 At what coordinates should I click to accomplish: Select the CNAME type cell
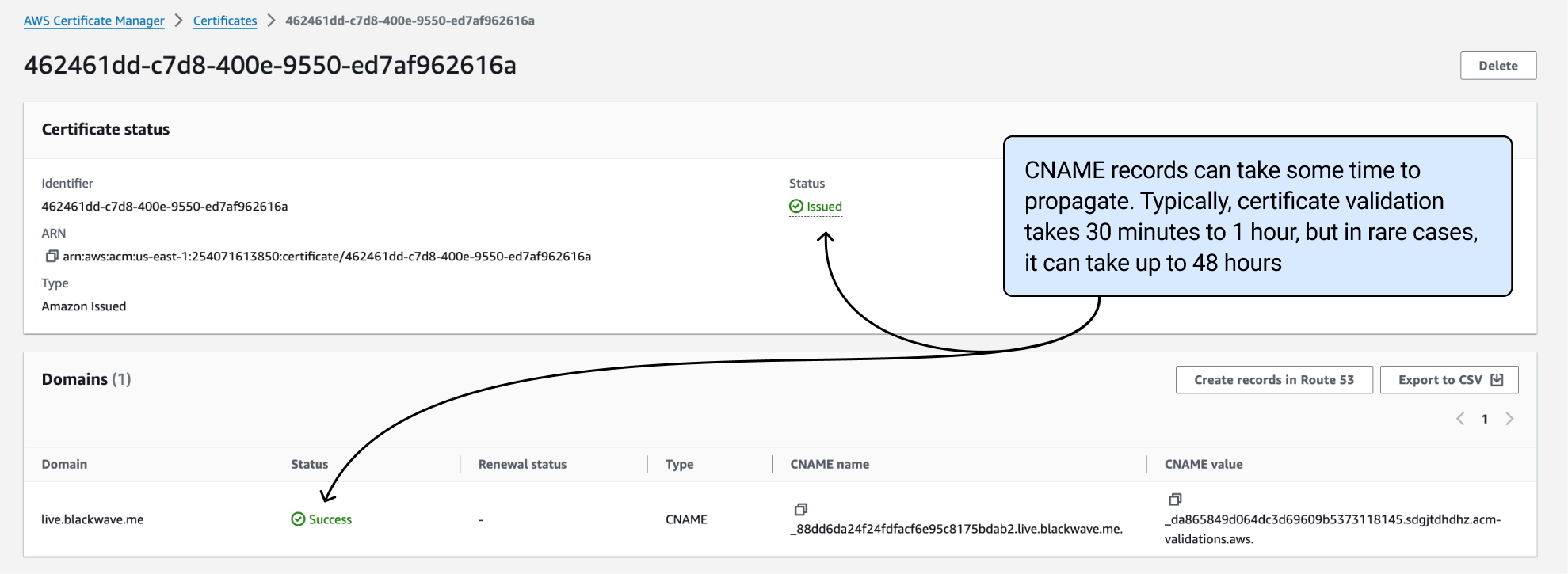(x=686, y=519)
